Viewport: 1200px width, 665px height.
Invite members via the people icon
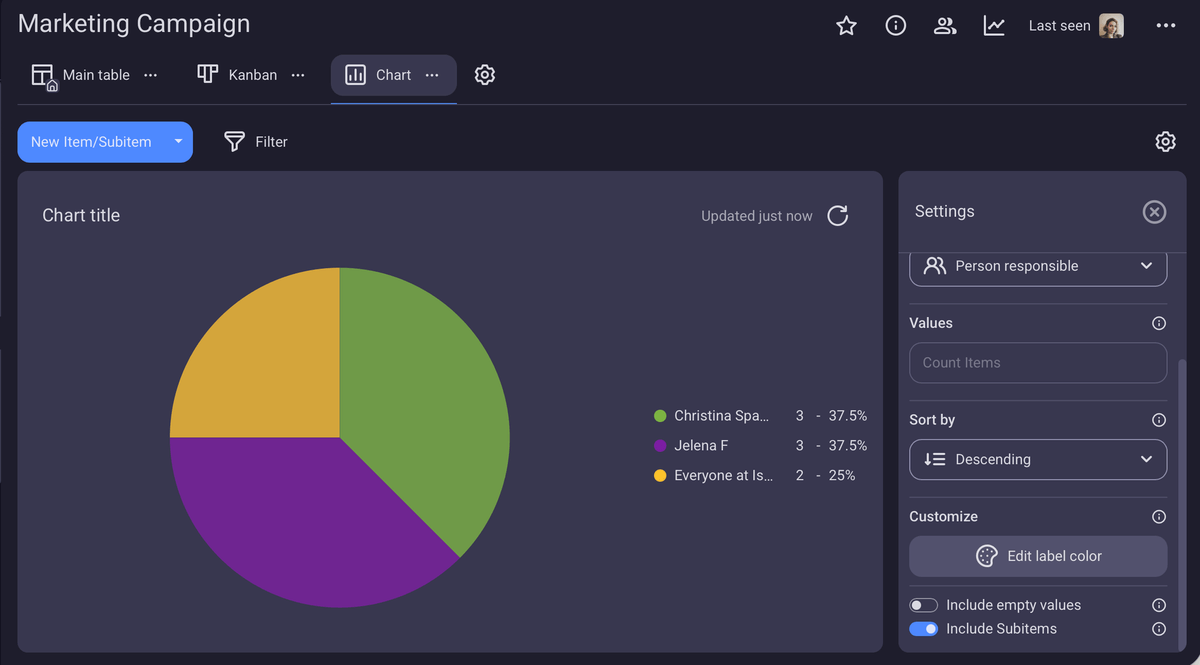(945, 26)
